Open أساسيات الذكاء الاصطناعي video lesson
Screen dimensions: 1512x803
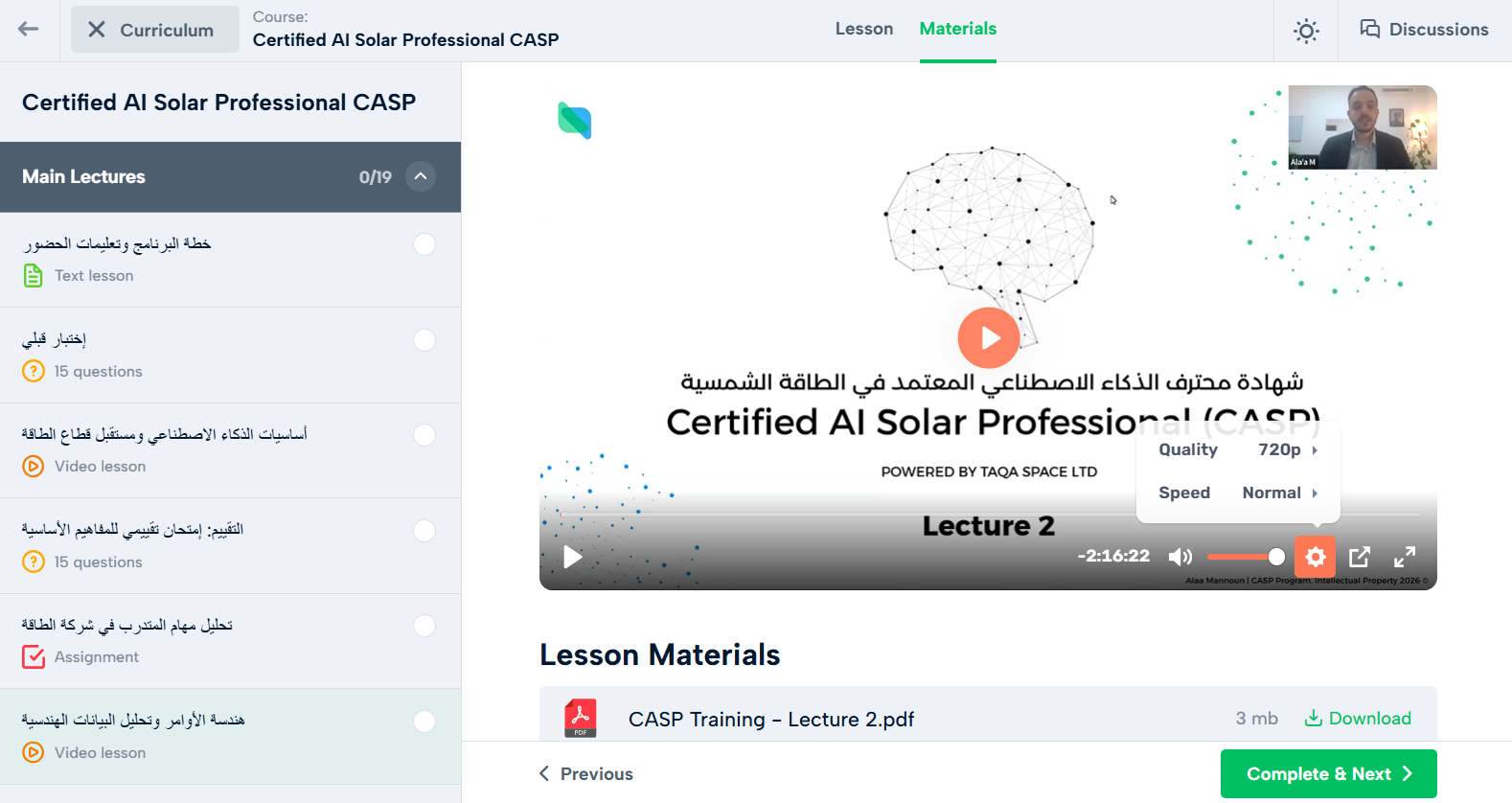tap(230, 450)
